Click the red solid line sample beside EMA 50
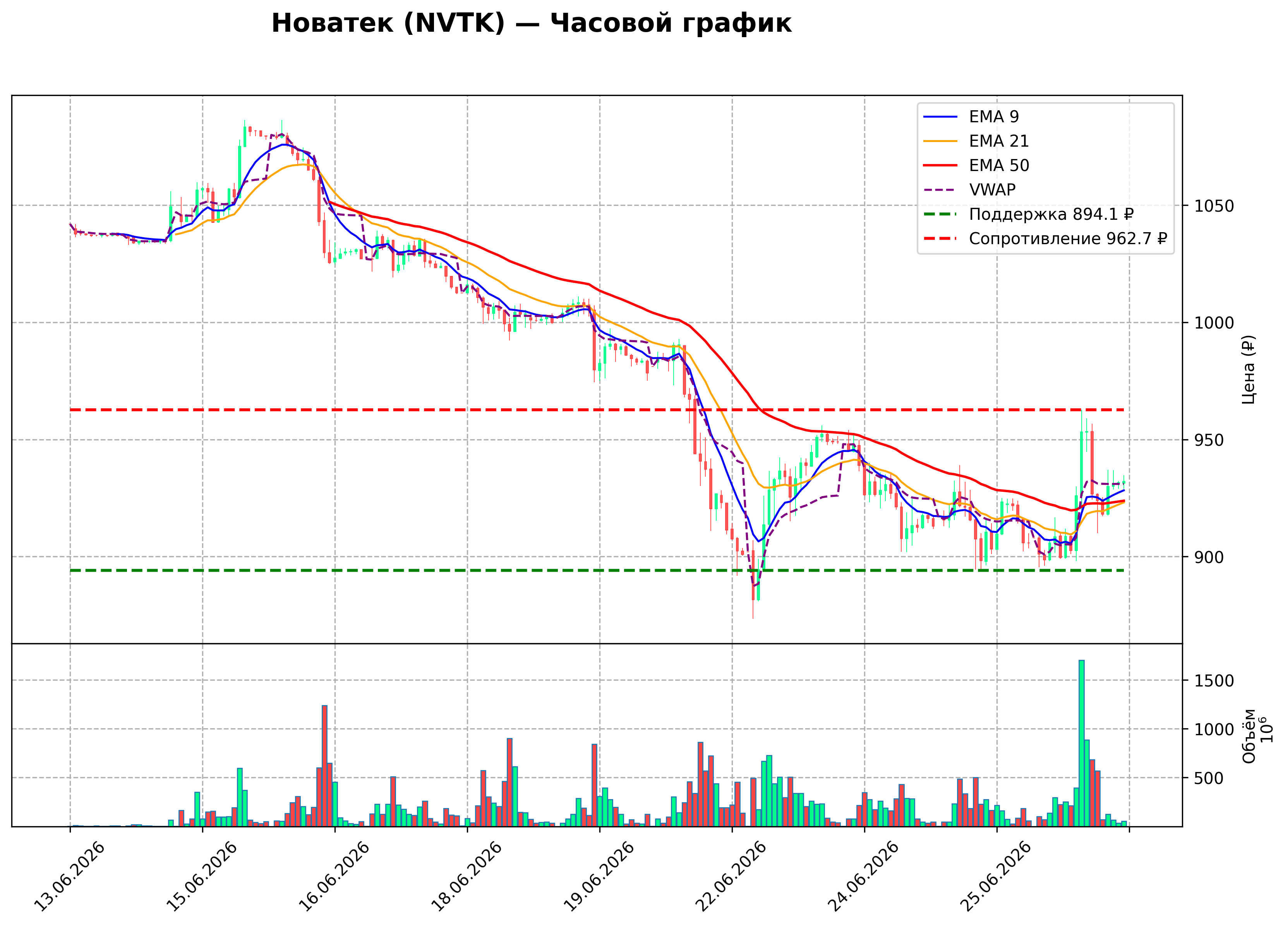1288x926 pixels. (x=940, y=166)
